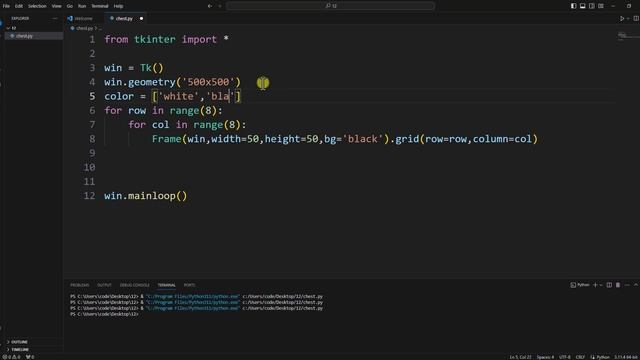
Task: Split the terminal
Action: (609, 285)
